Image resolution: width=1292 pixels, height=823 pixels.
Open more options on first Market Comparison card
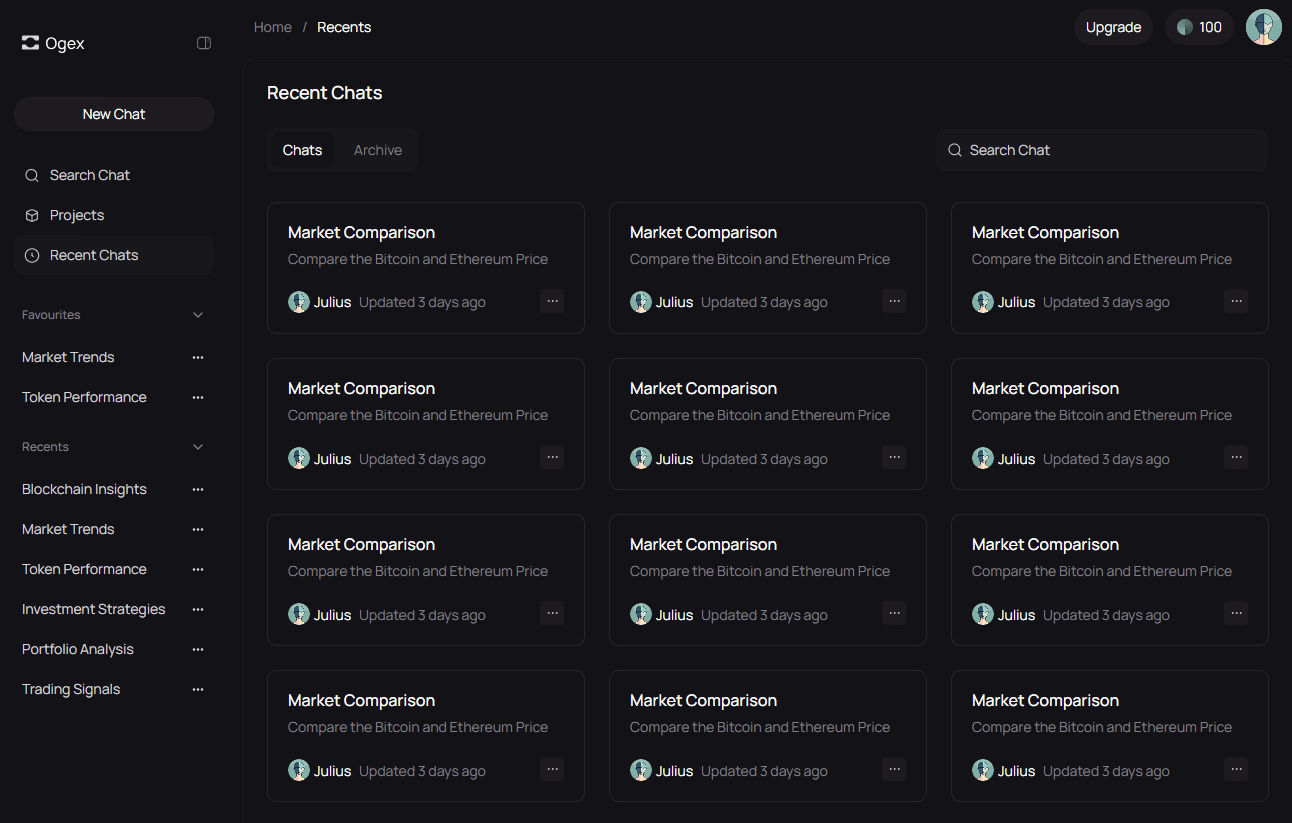click(552, 301)
